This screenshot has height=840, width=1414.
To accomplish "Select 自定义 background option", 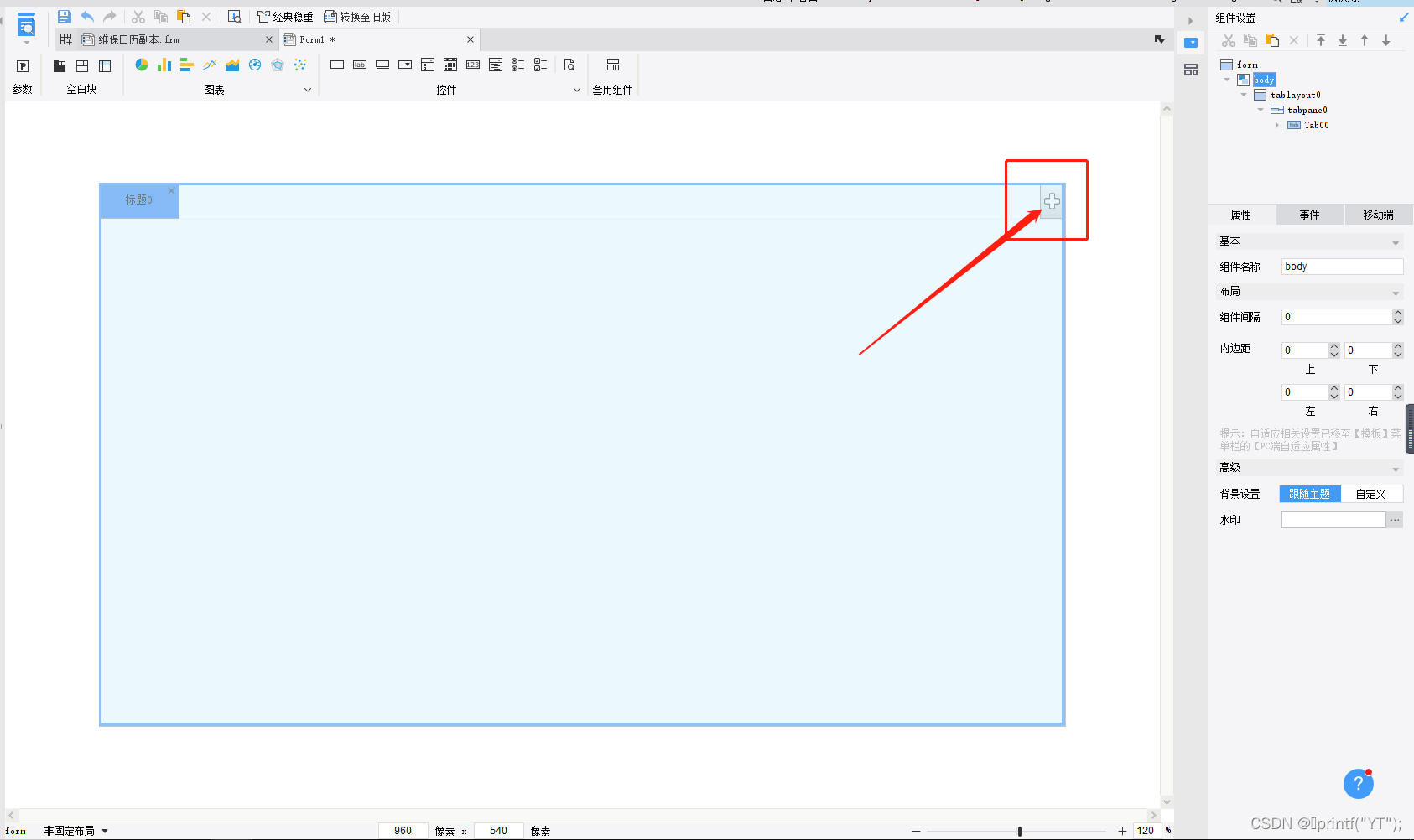I will [x=1371, y=494].
